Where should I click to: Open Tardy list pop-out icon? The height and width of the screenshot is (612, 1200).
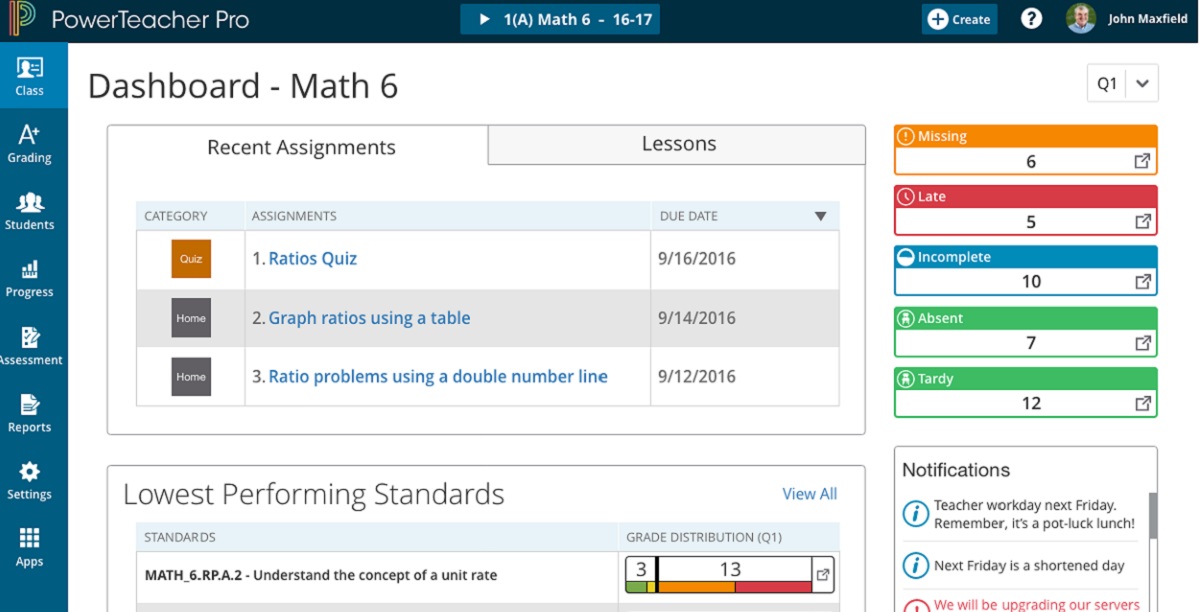[1143, 403]
